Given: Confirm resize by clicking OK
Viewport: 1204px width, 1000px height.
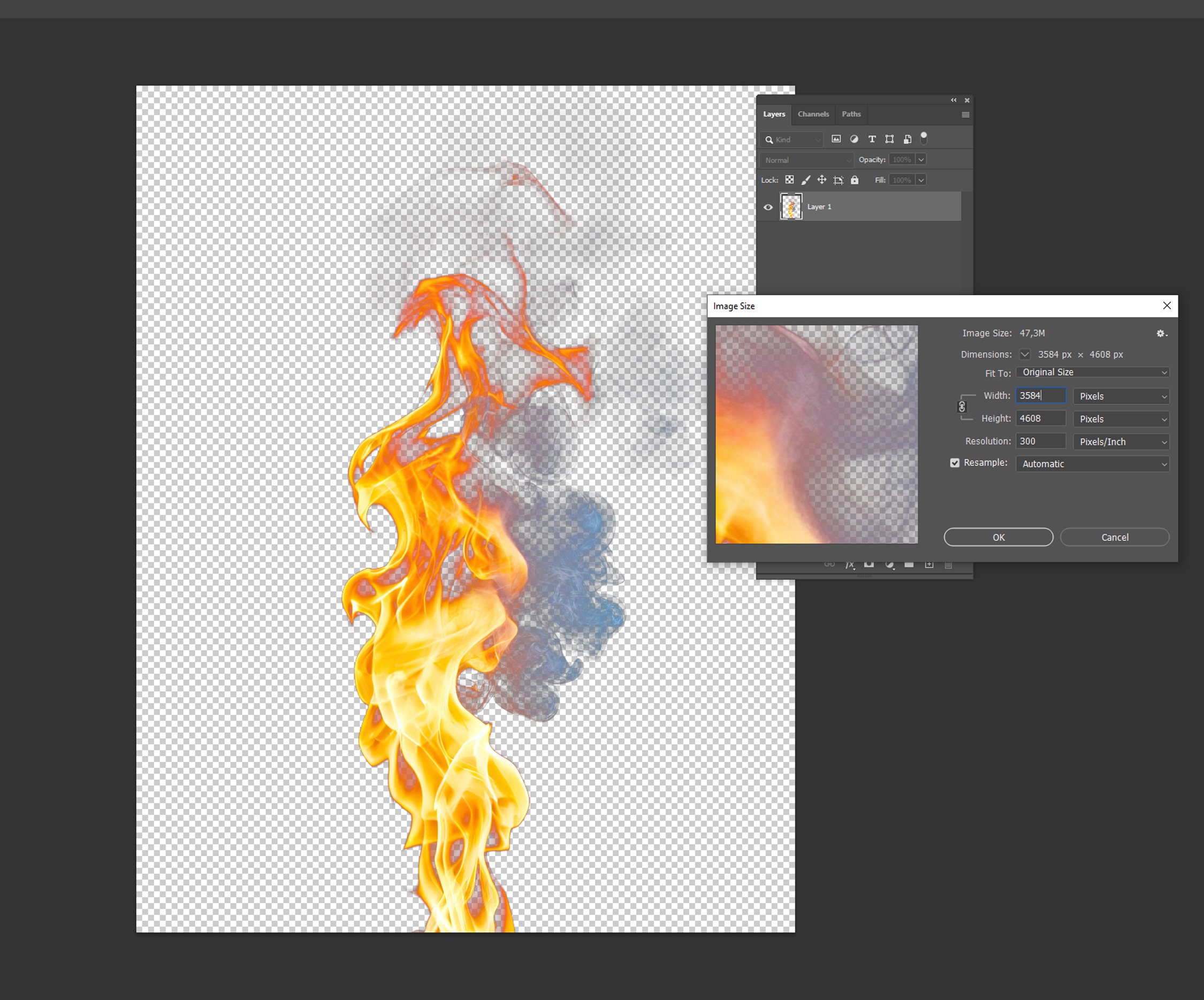Looking at the screenshot, I should click(998, 537).
